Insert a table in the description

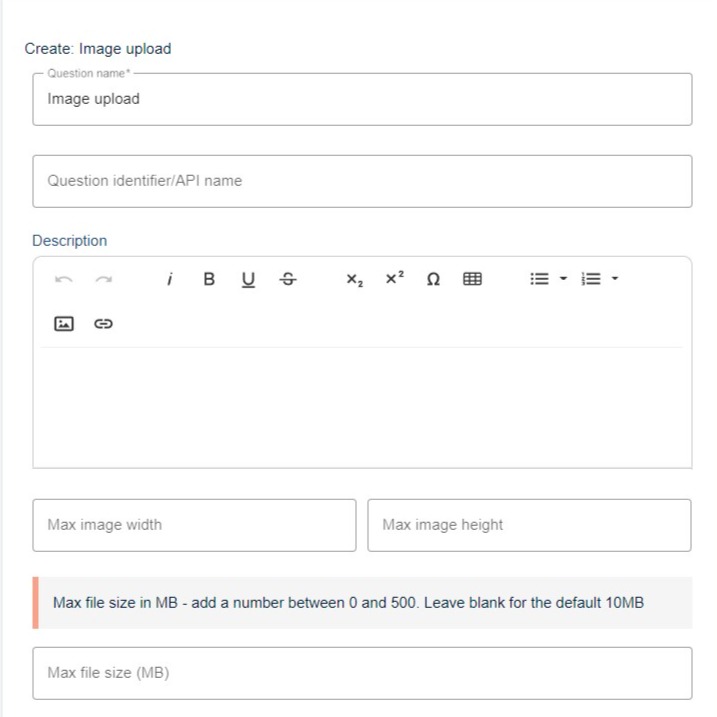(x=472, y=278)
